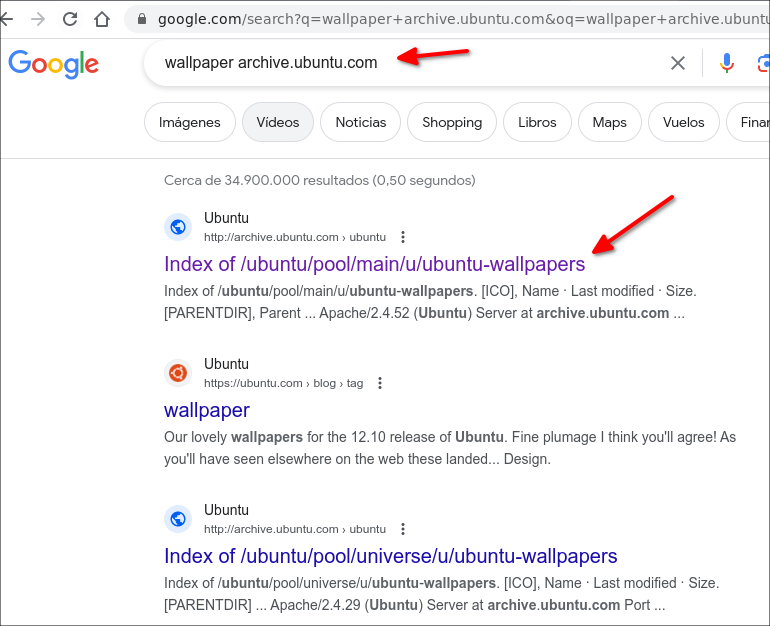The width and height of the screenshot is (770, 626).
Task: Open the Maps filter
Action: pos(609,122)
